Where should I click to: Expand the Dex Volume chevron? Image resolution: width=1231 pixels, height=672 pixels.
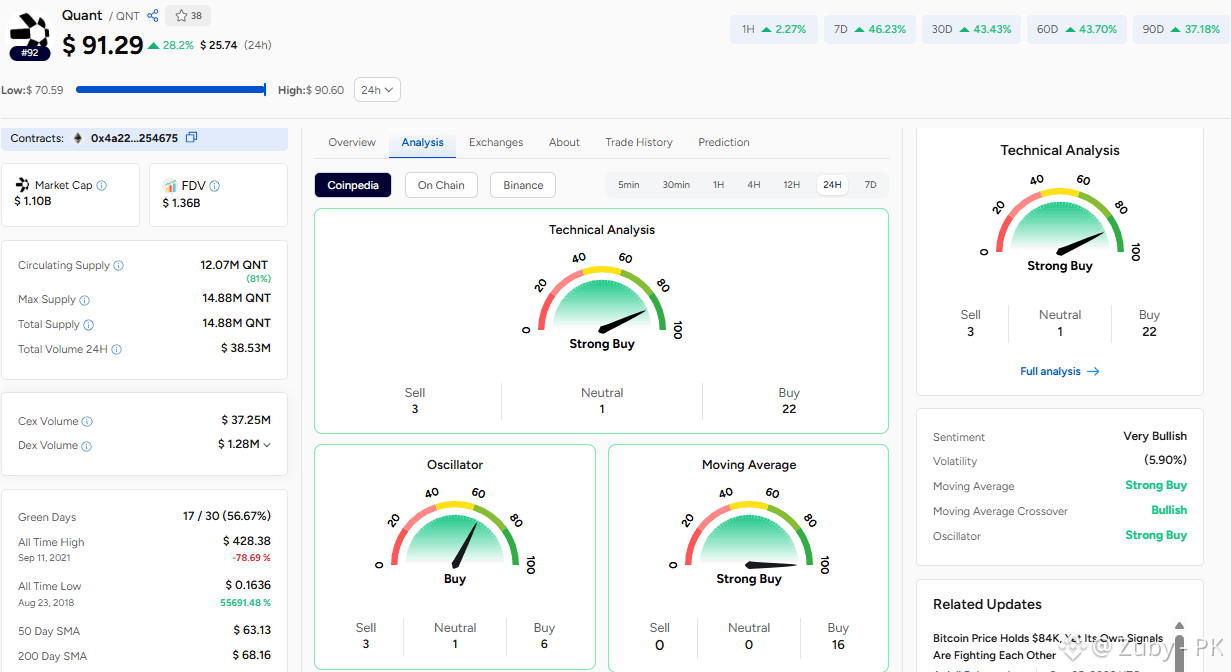click(x=266, y=445)
